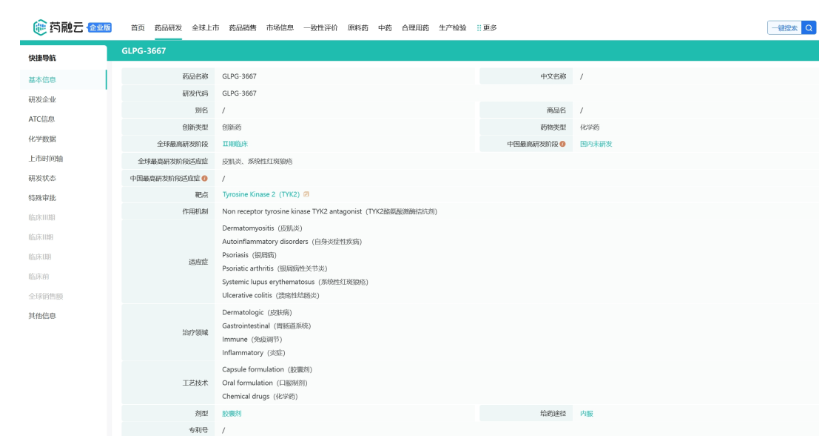
Task: Open the 药品销售 nav tab
Action: click(242, 28)
